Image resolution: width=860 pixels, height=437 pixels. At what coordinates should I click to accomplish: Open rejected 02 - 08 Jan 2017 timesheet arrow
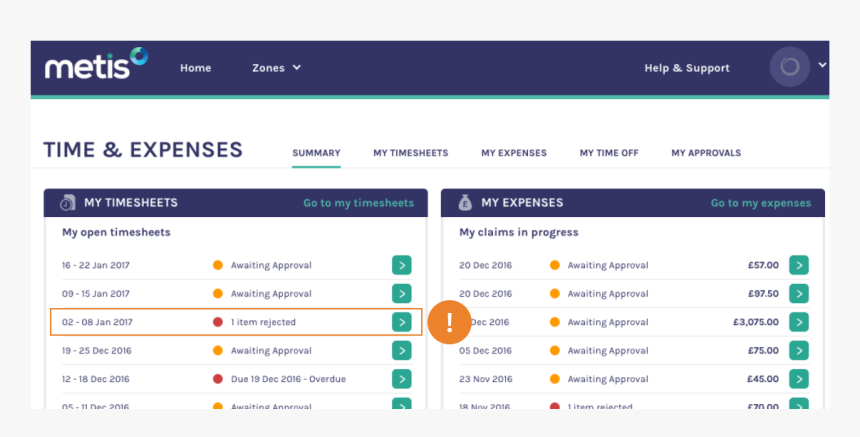click(401, 322)
